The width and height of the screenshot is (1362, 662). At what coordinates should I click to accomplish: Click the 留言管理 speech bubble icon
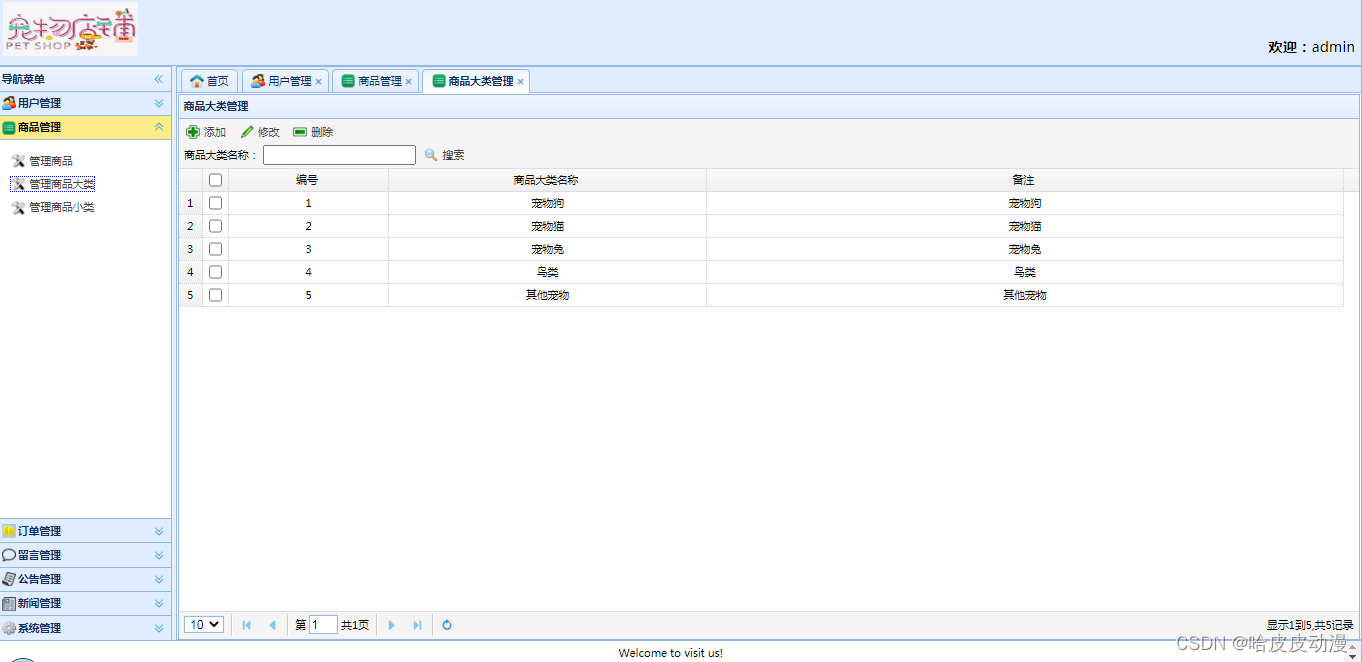(9, 555)
